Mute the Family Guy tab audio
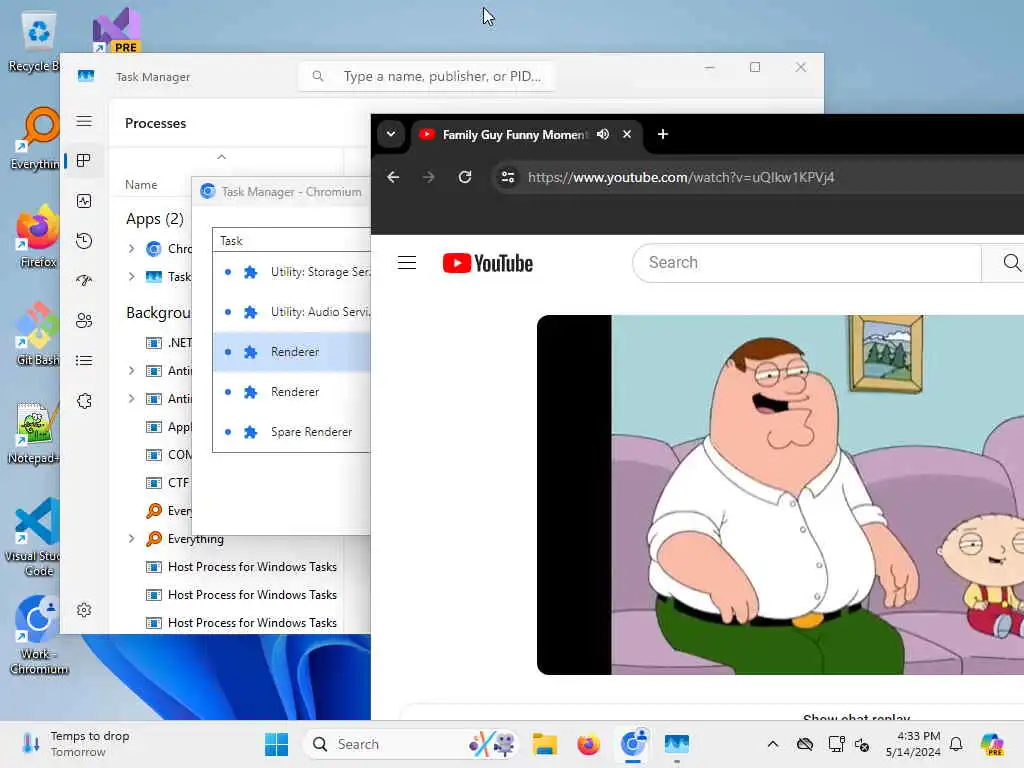1024x768 pixels. coord(603,134)
